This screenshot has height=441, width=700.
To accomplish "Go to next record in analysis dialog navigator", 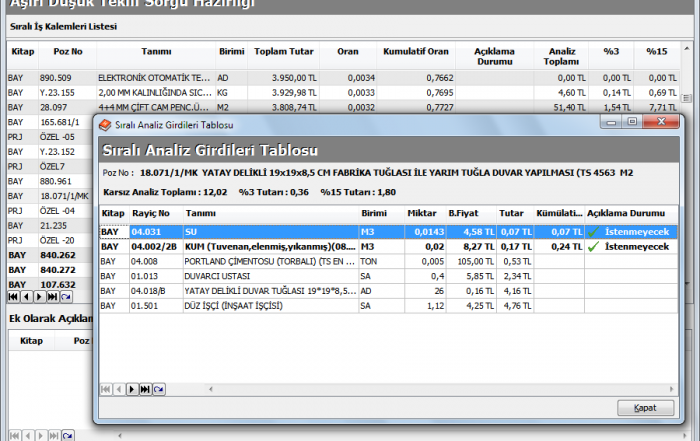I will pyautogui.click(x=131, y=388).
